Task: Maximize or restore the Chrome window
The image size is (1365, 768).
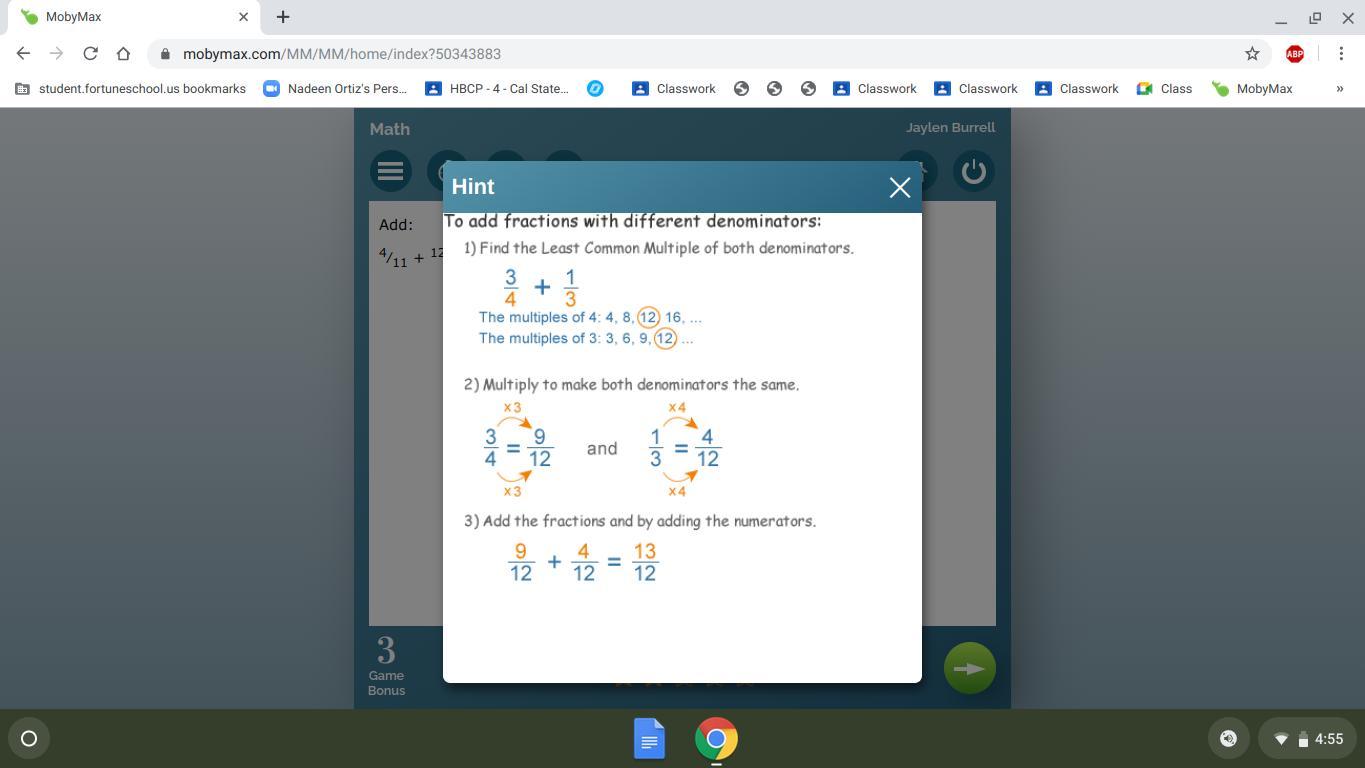Action: point(1315,18)
